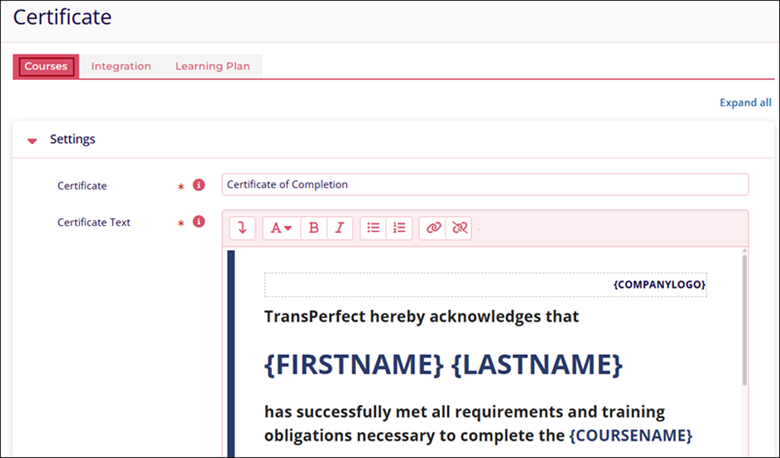This screenshot has width=780, height=458.
Task: Click the remove link icon
Action: pyautogui.click(x=459, y=228)
